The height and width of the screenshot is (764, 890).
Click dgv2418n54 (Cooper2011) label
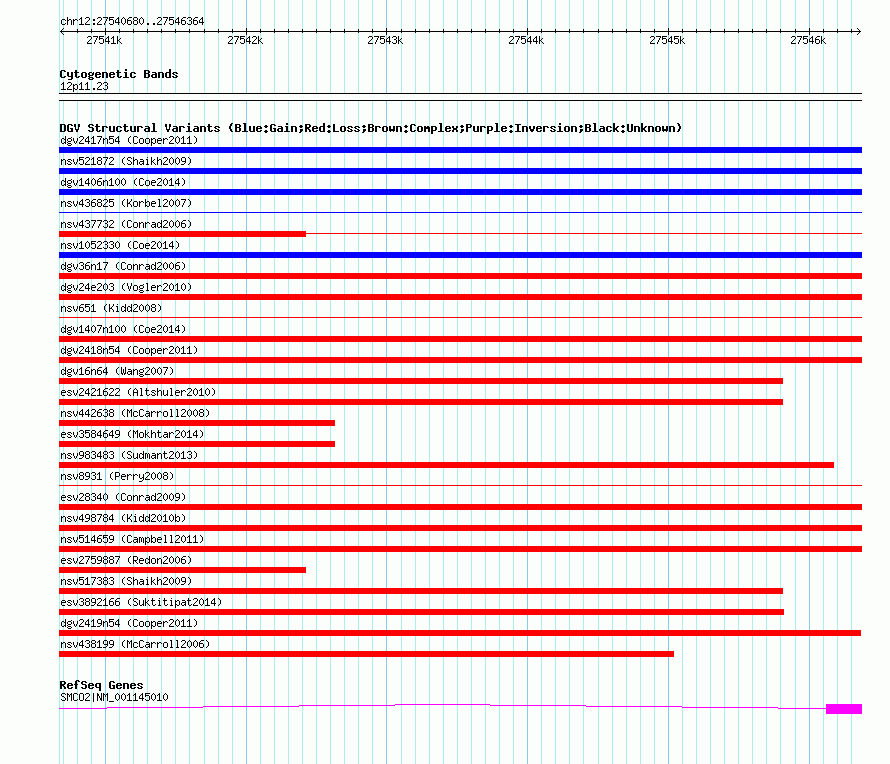pos(129,350)
